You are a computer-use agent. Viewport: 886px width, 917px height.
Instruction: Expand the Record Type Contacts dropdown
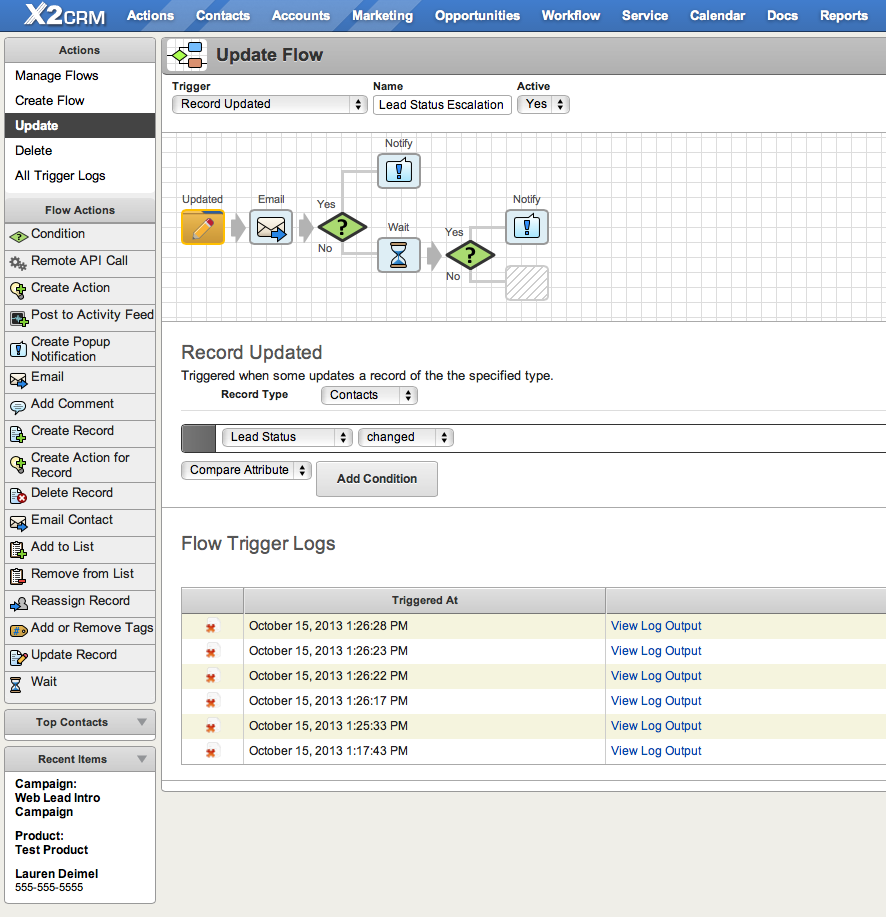click(368, 395)
